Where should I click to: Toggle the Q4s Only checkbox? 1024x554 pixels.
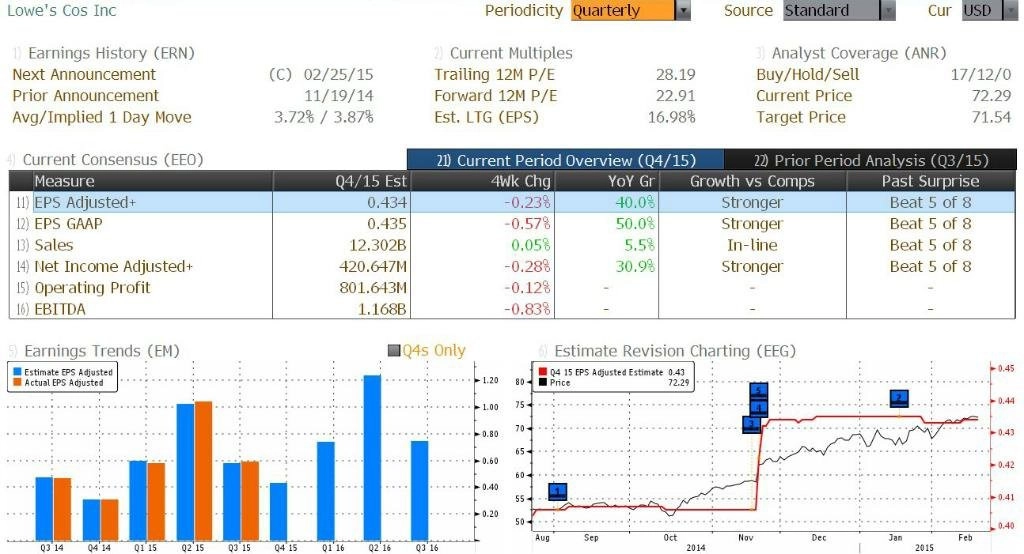[x=394, y=351]
